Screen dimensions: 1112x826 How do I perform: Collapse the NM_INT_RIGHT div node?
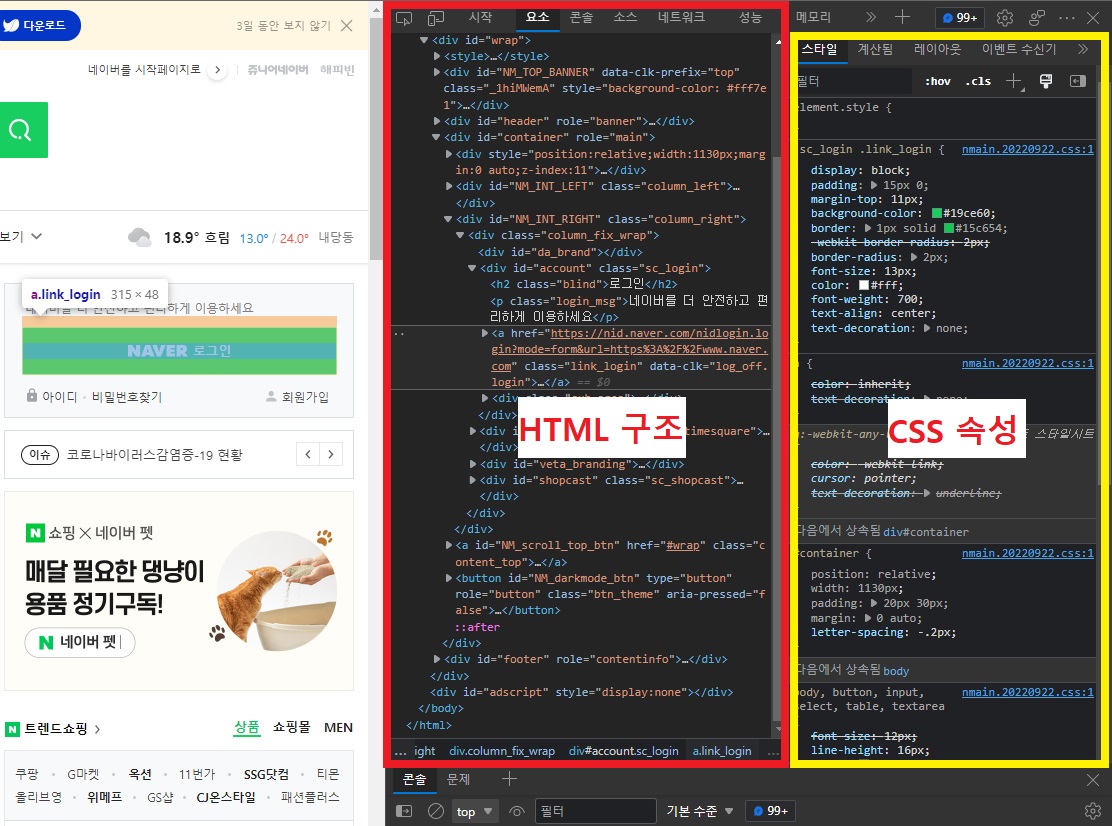pos(448,220)
